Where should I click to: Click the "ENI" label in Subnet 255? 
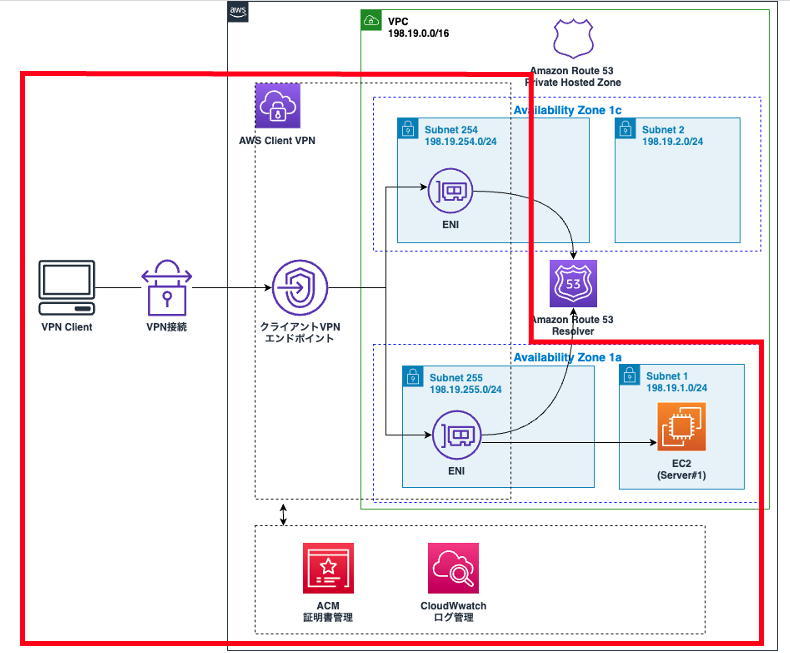[x=456, y=471]
